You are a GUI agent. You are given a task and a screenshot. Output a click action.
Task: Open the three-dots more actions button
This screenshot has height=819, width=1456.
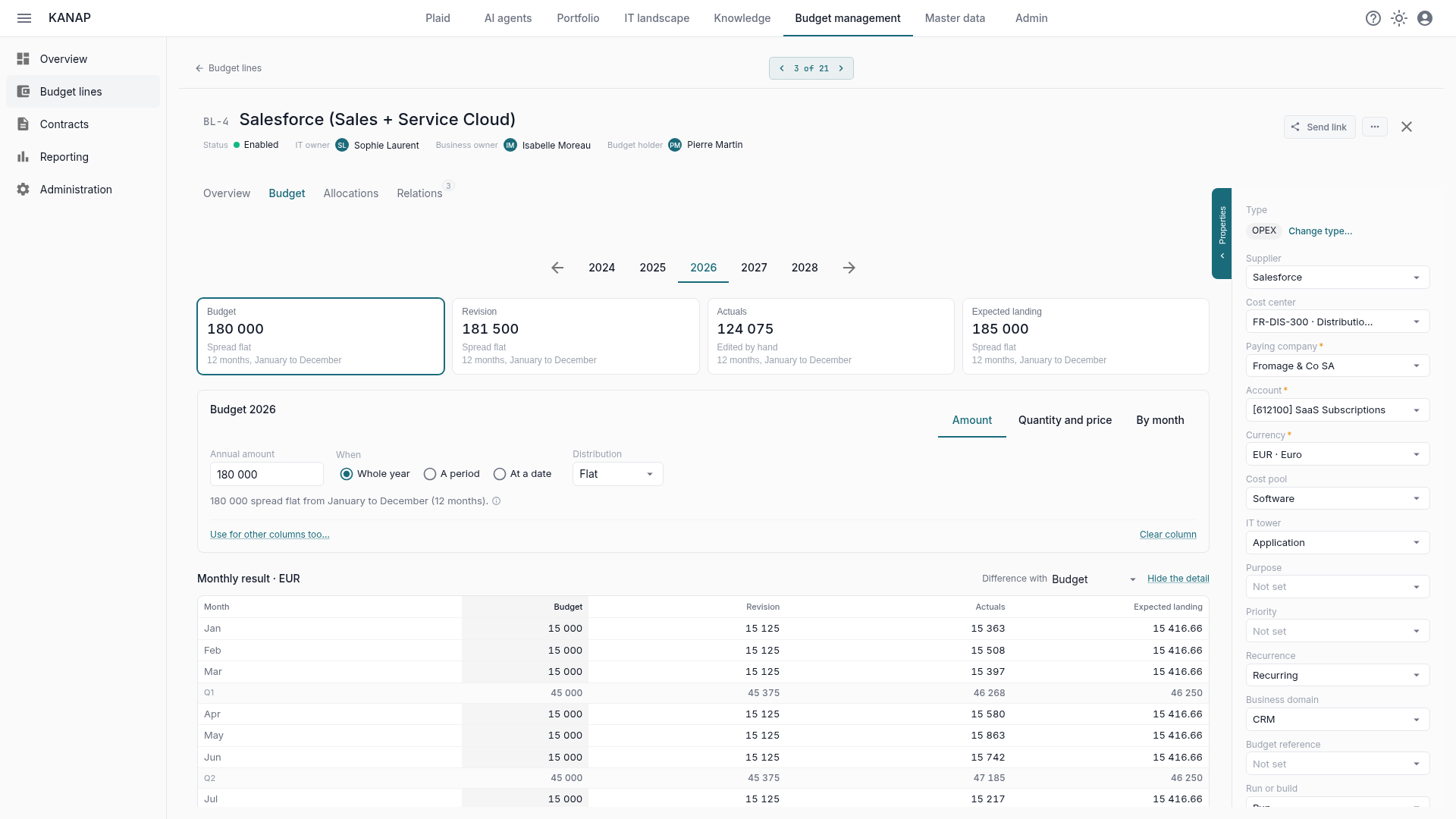tap(1375, 127)
